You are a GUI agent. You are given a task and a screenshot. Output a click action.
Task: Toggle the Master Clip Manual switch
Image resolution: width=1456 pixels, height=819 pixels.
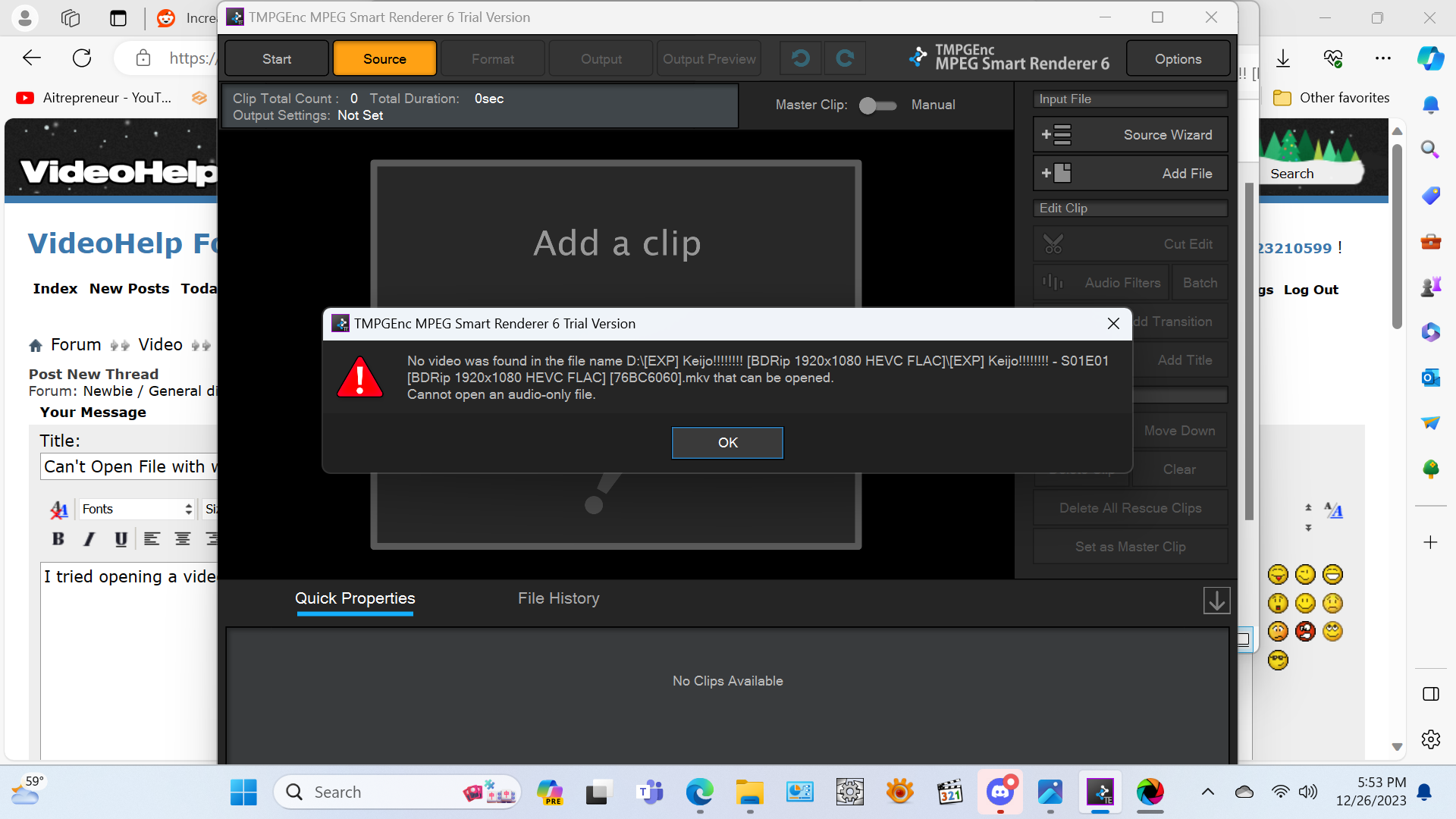(877, 105)
